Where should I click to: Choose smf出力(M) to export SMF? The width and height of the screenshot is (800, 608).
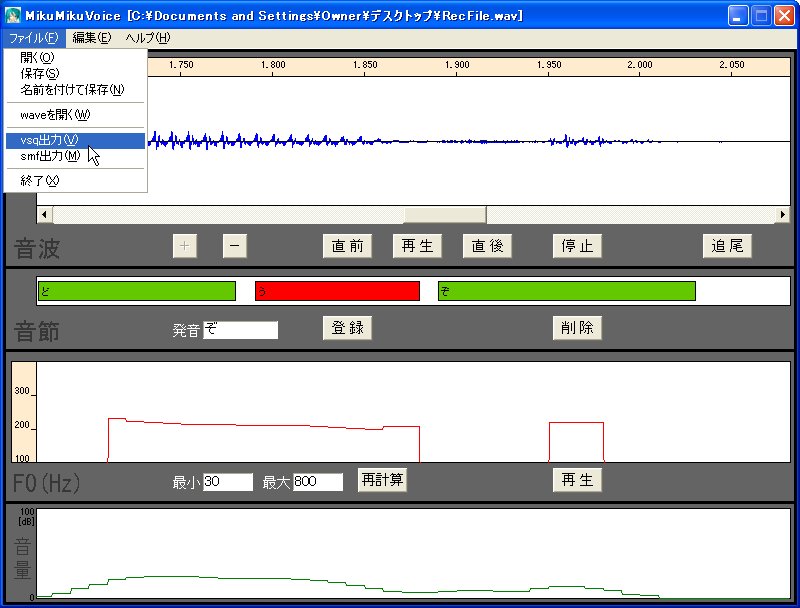(76, 156)
